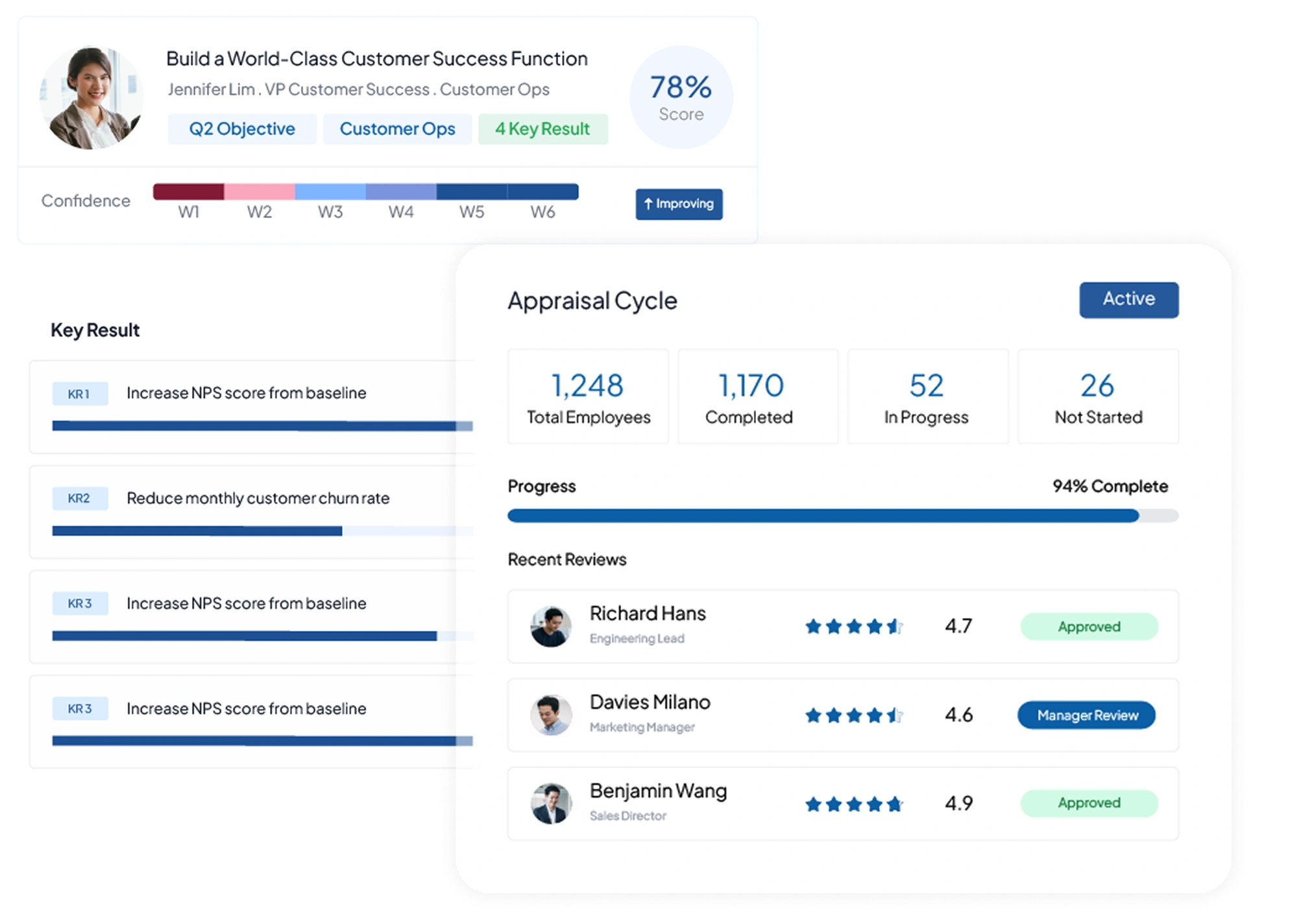Click the 4.7 rating value
Image resolution: width=1316 pixels, height=914 pixels.
pyautogui.click(x=958, y=626)
